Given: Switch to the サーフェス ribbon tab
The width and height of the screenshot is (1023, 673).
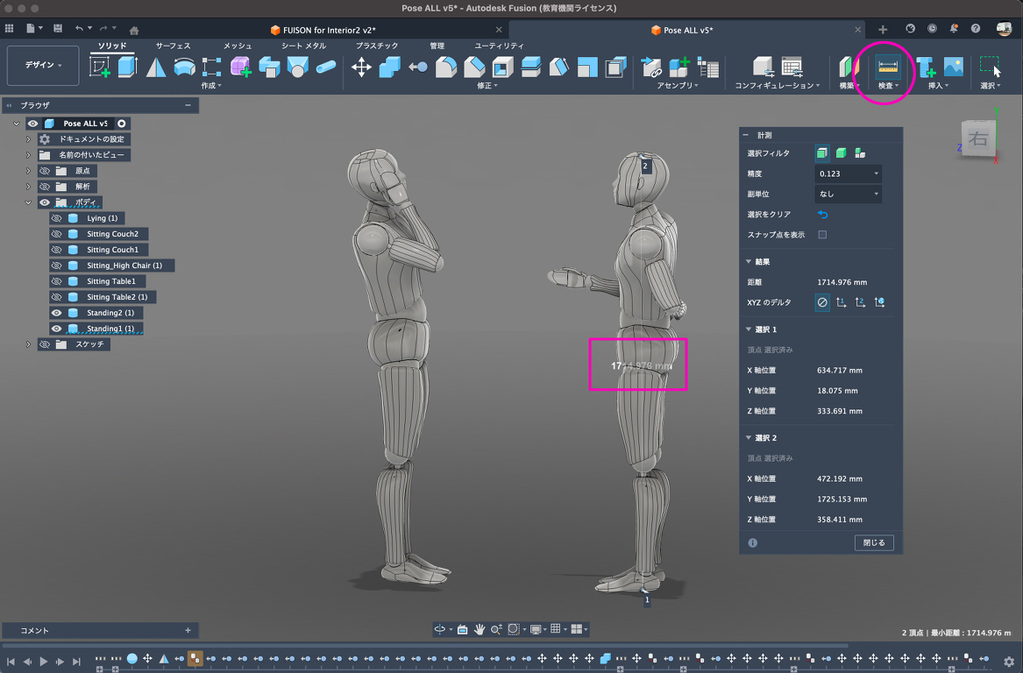Looking at the screenshot, I should pos(172,46).
